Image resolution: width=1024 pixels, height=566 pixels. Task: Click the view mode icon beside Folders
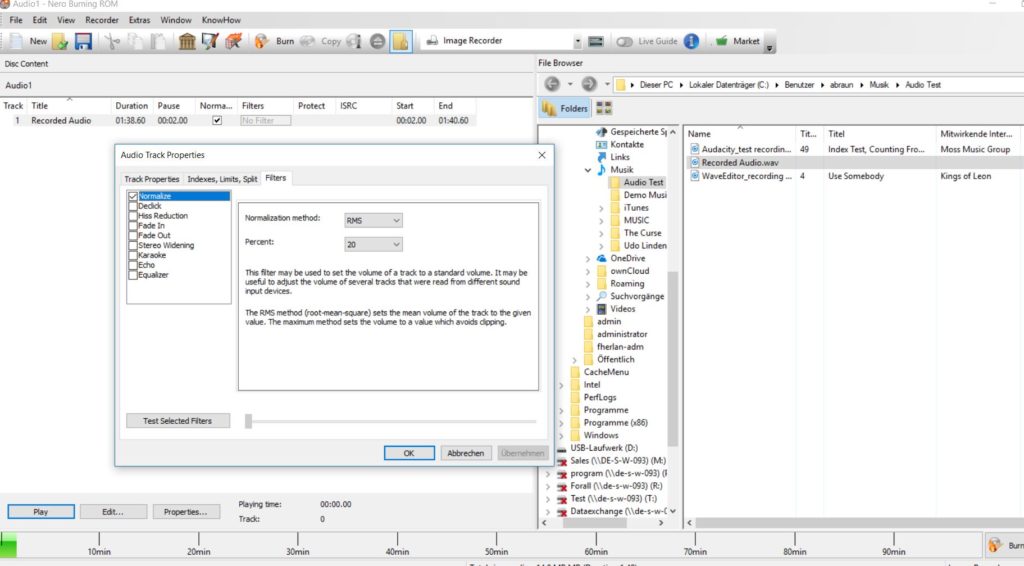(604, 108)
